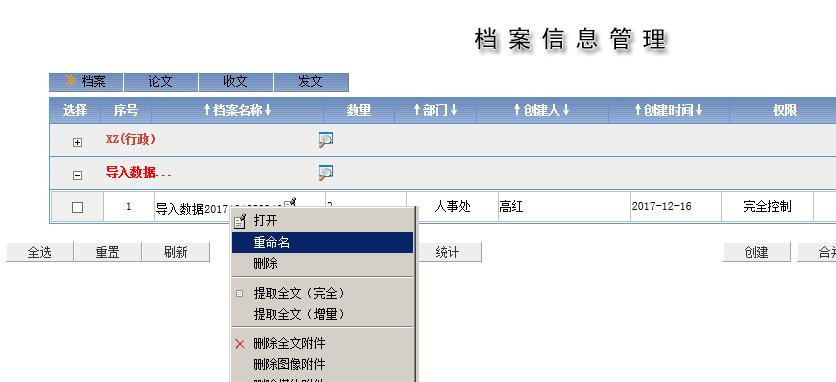Click the icon beside 提取全文（完全）
The height and width of the screenshot is (382, 836).
(x=239, y=293)
